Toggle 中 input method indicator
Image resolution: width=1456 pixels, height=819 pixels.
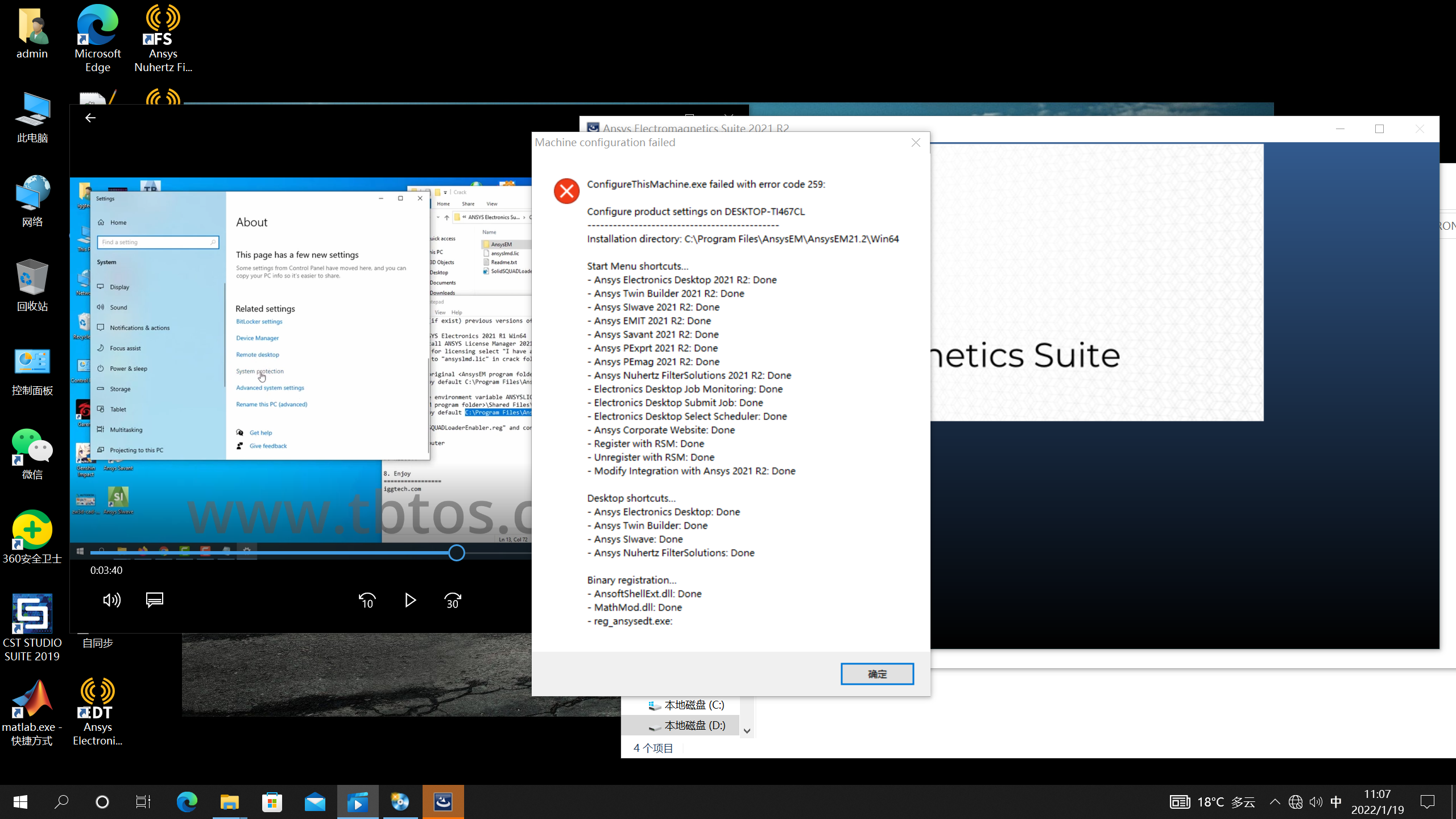click(x=1336, y=802)
